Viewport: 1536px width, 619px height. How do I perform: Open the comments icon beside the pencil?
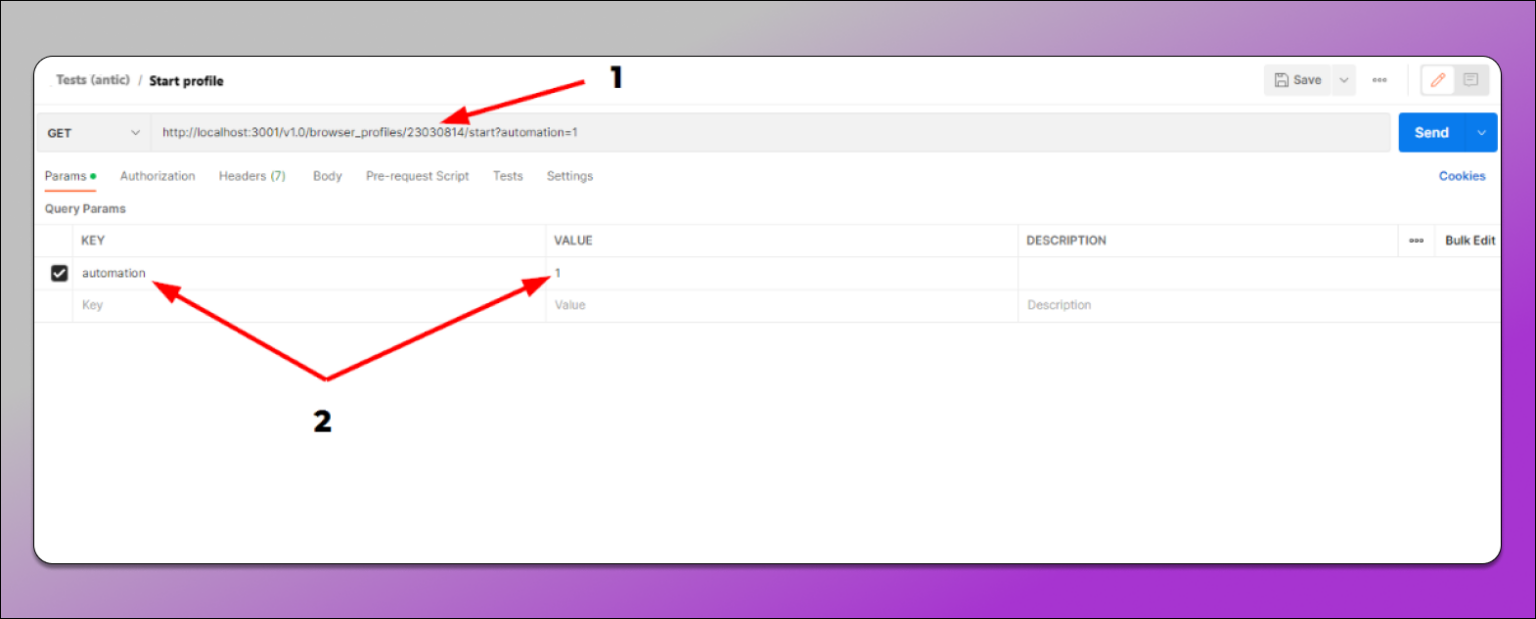point(1469,80)
